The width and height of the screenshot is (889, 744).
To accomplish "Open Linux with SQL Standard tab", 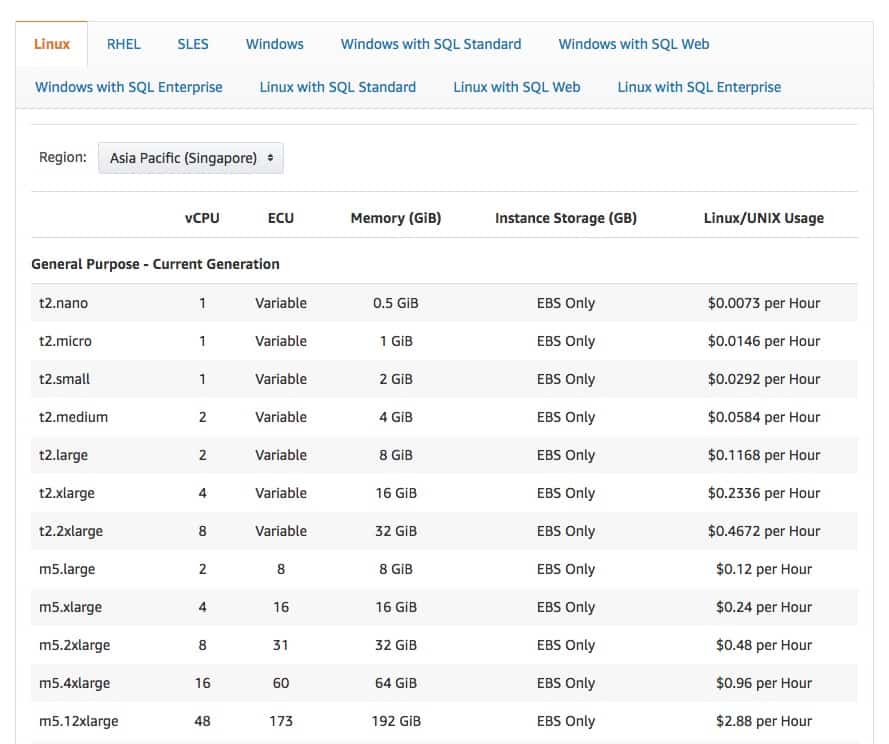I will (x=338, y=87).
